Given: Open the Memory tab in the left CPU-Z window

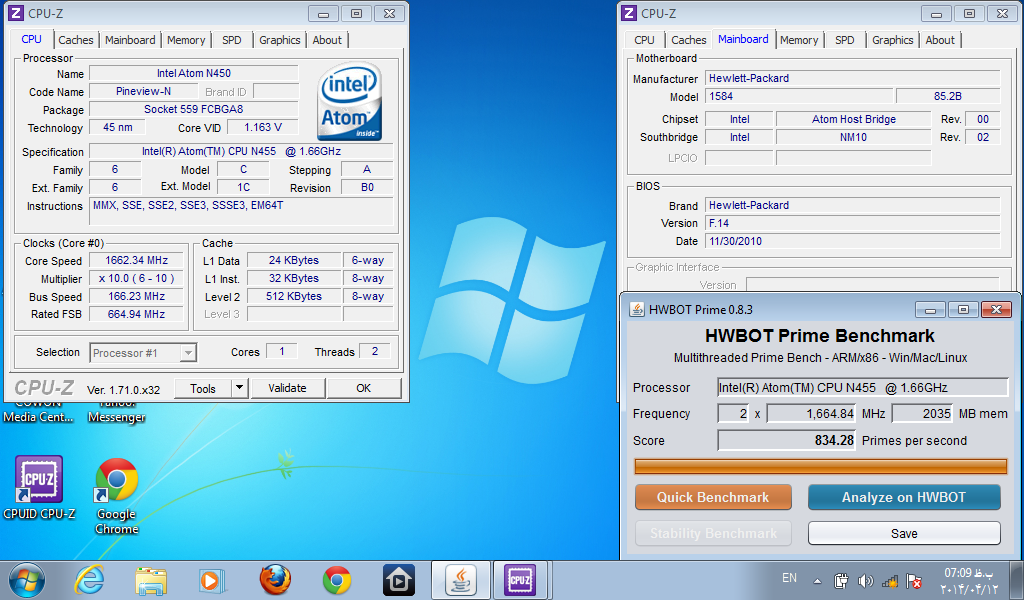Looking at the screenshot, I should coord(185,40).
